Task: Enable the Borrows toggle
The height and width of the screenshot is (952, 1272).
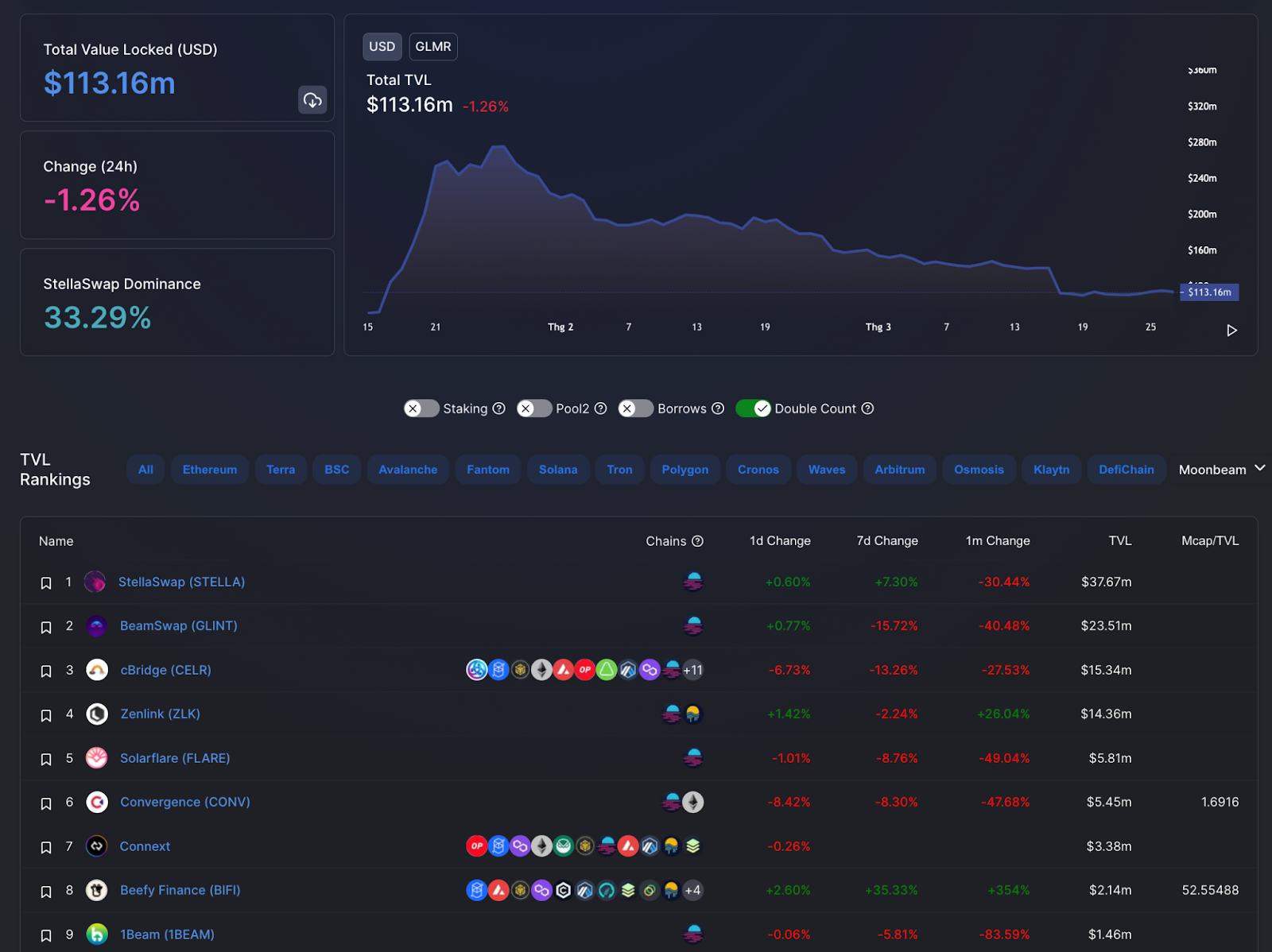Action: 636,408
